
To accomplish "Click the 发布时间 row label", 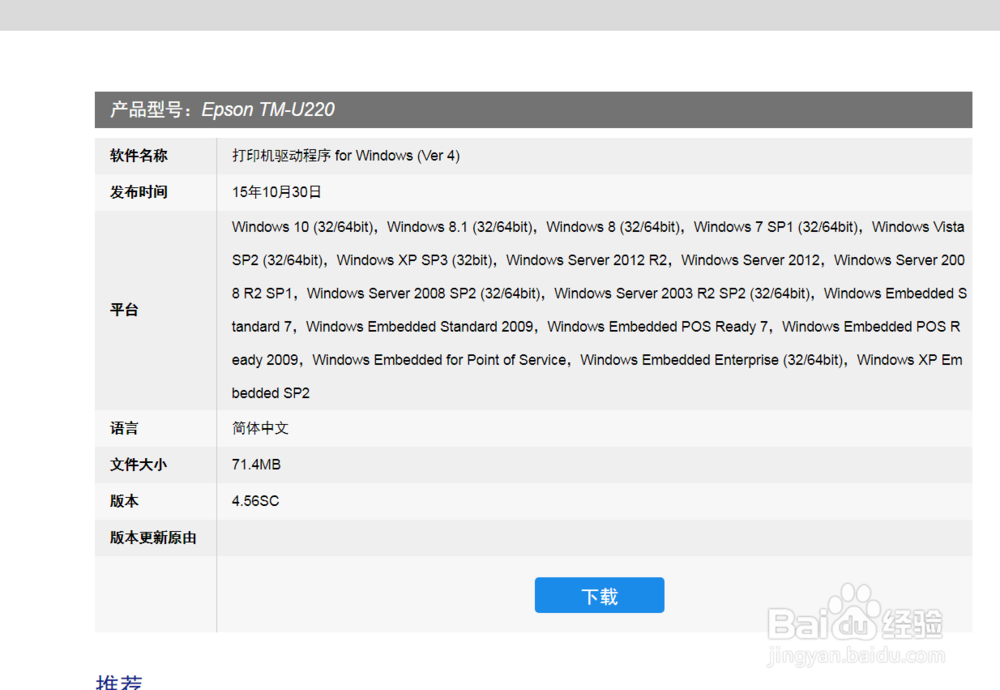I will (138, 192).
